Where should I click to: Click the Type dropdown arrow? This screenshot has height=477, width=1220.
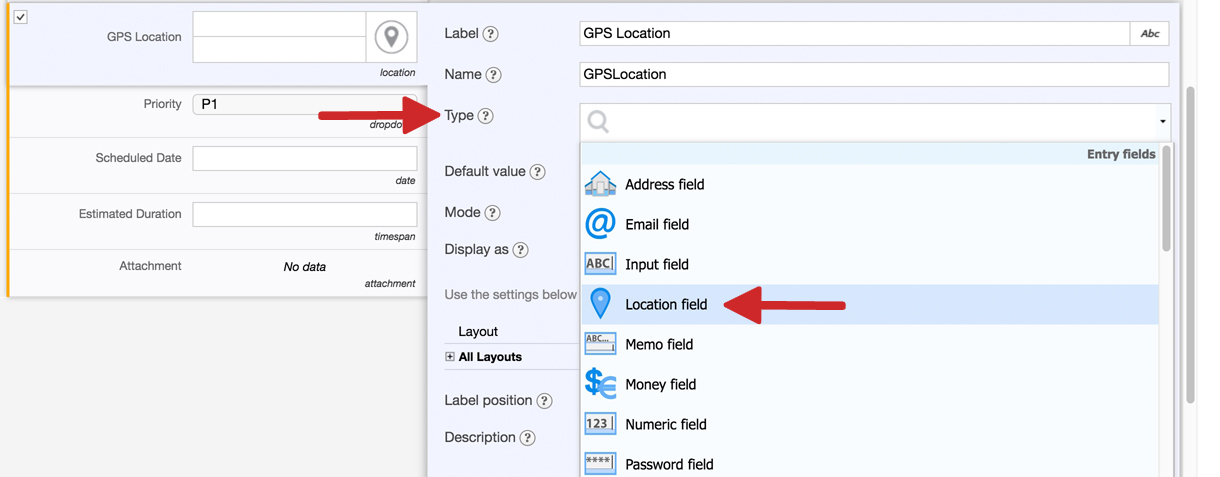point(1162,122)
